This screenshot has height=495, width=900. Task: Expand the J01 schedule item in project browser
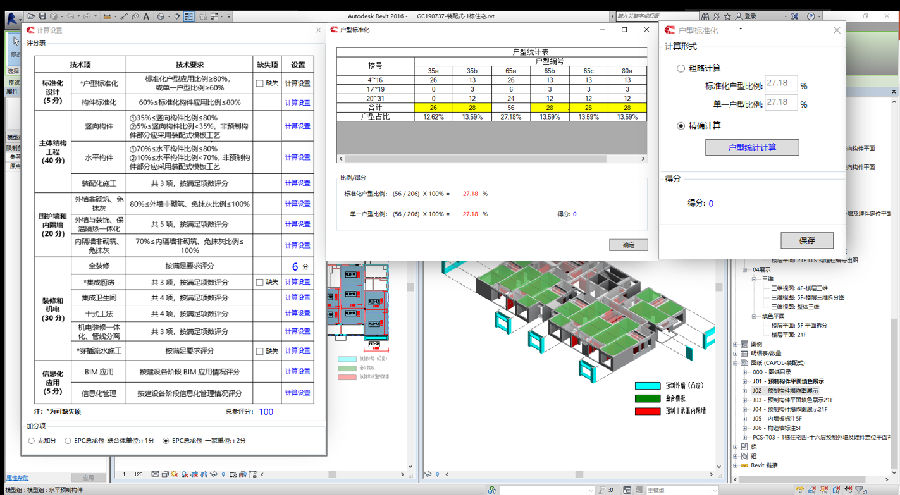coord(745,380)
